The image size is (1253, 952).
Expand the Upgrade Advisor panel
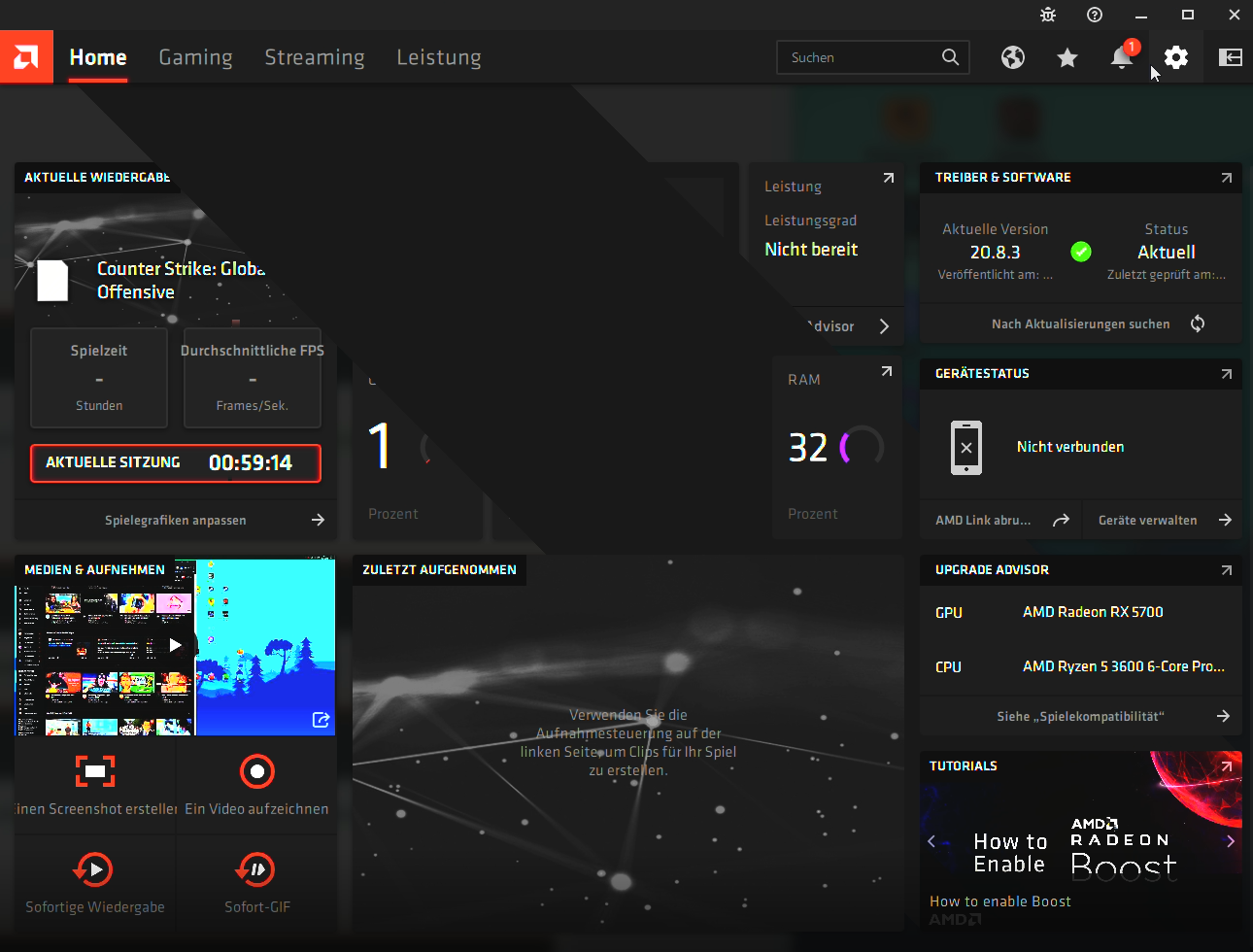[x=1226, y=570]
